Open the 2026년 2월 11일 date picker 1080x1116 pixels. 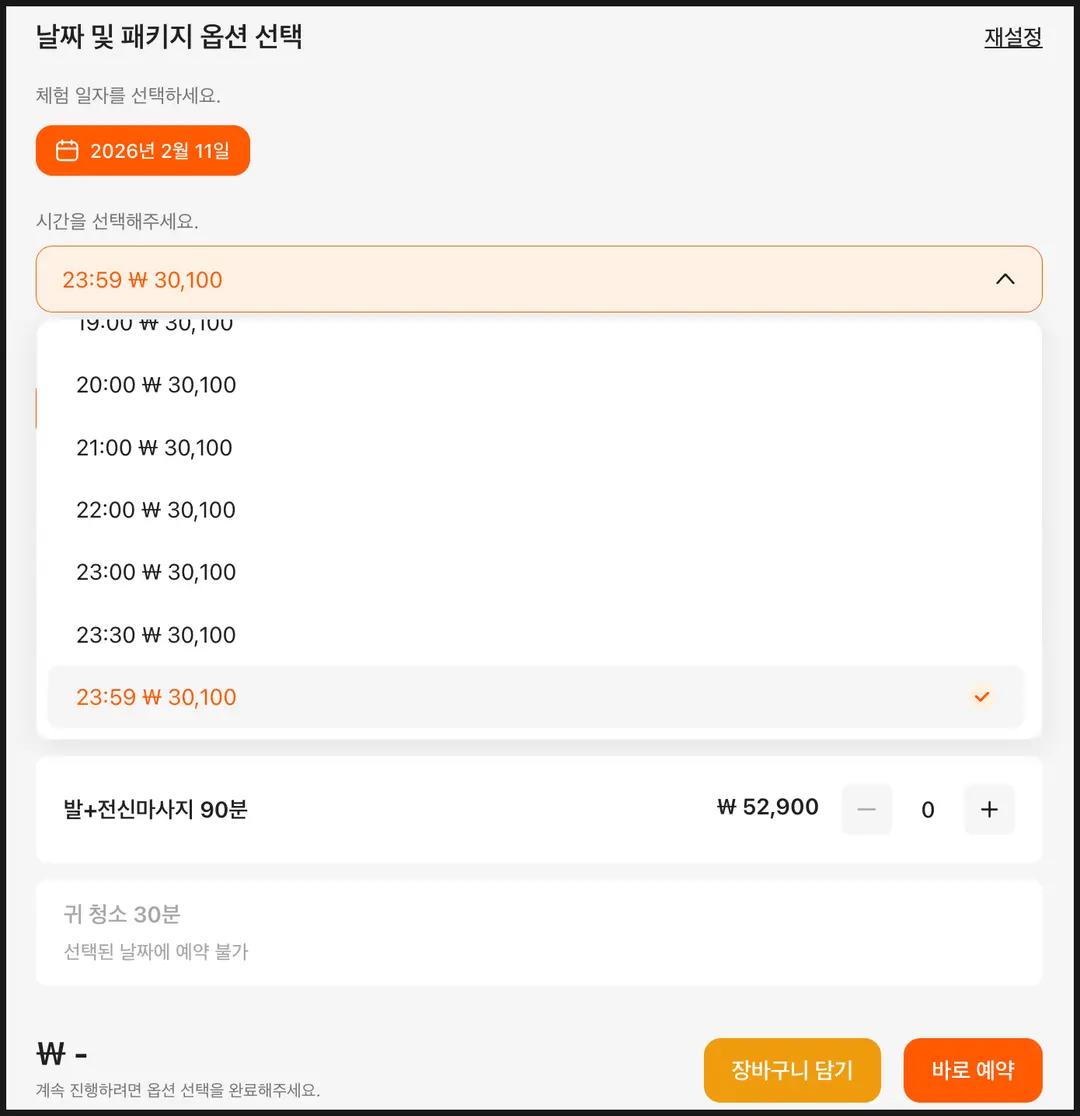pos(143,150)
